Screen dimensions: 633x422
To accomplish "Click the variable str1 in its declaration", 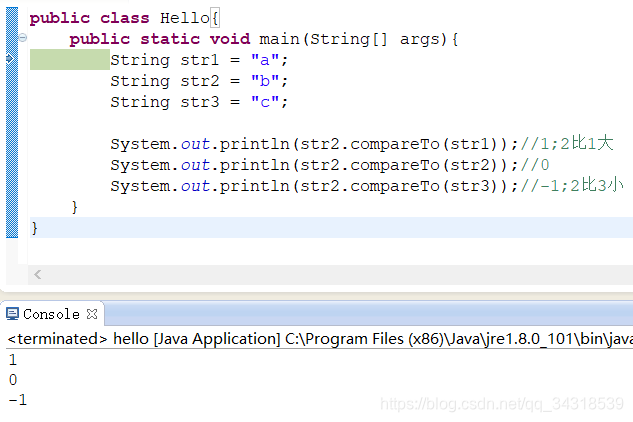I will tap(199, 60).
